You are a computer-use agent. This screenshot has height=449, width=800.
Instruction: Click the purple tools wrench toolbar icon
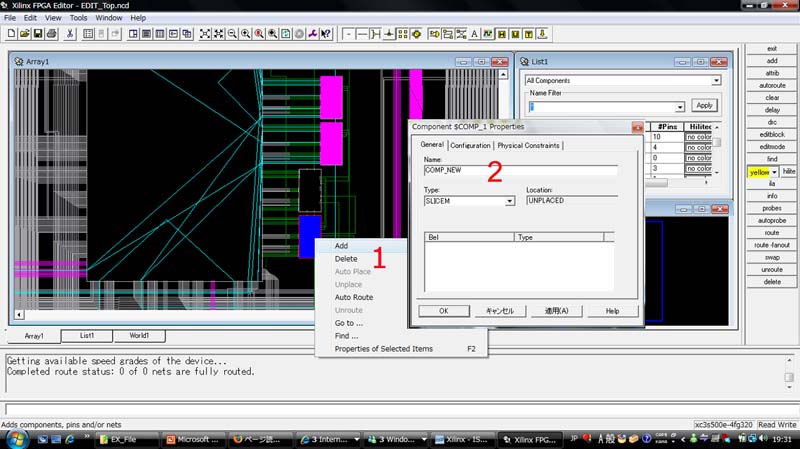(x=312, y=34)
